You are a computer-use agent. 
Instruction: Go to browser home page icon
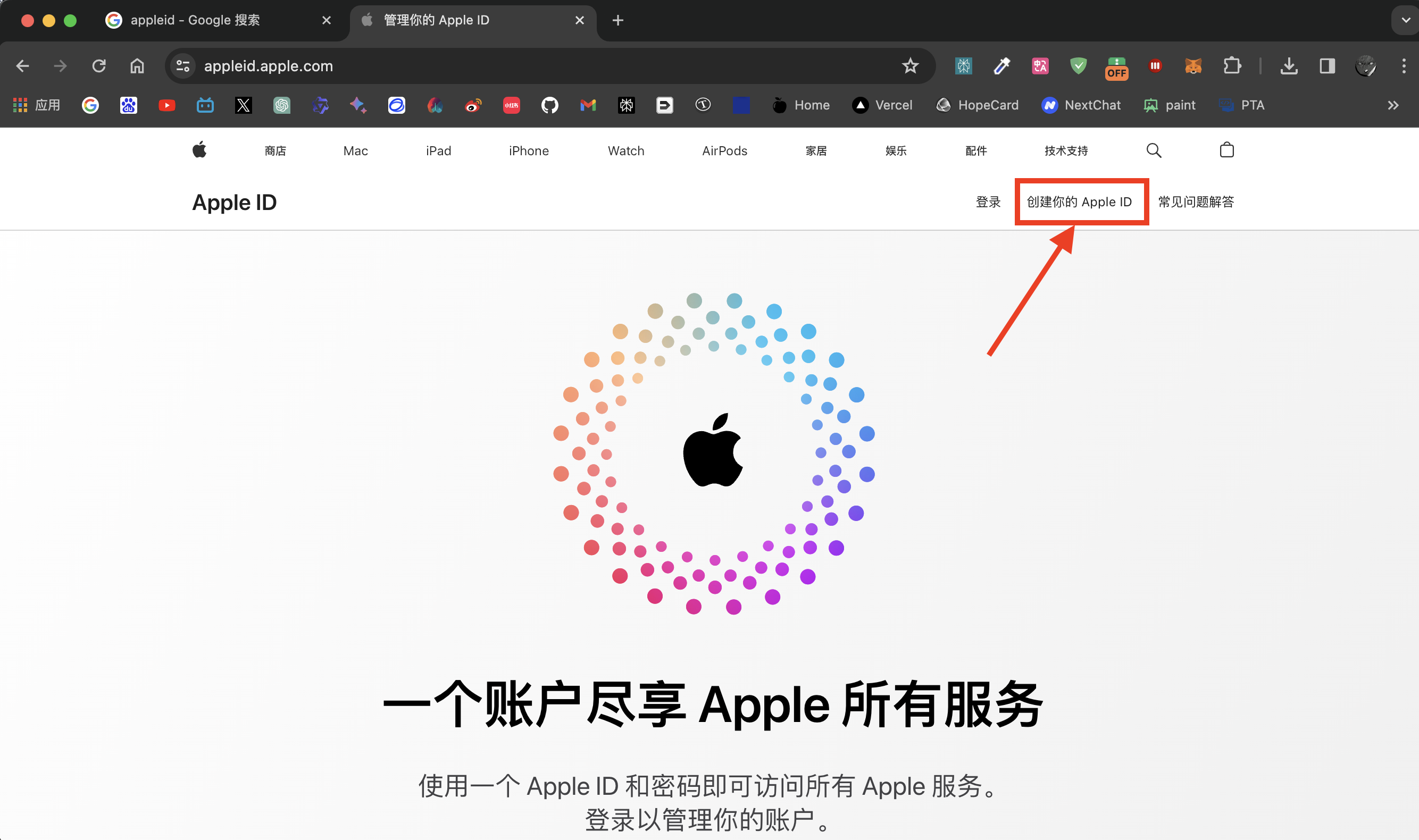tap(137, 66)
